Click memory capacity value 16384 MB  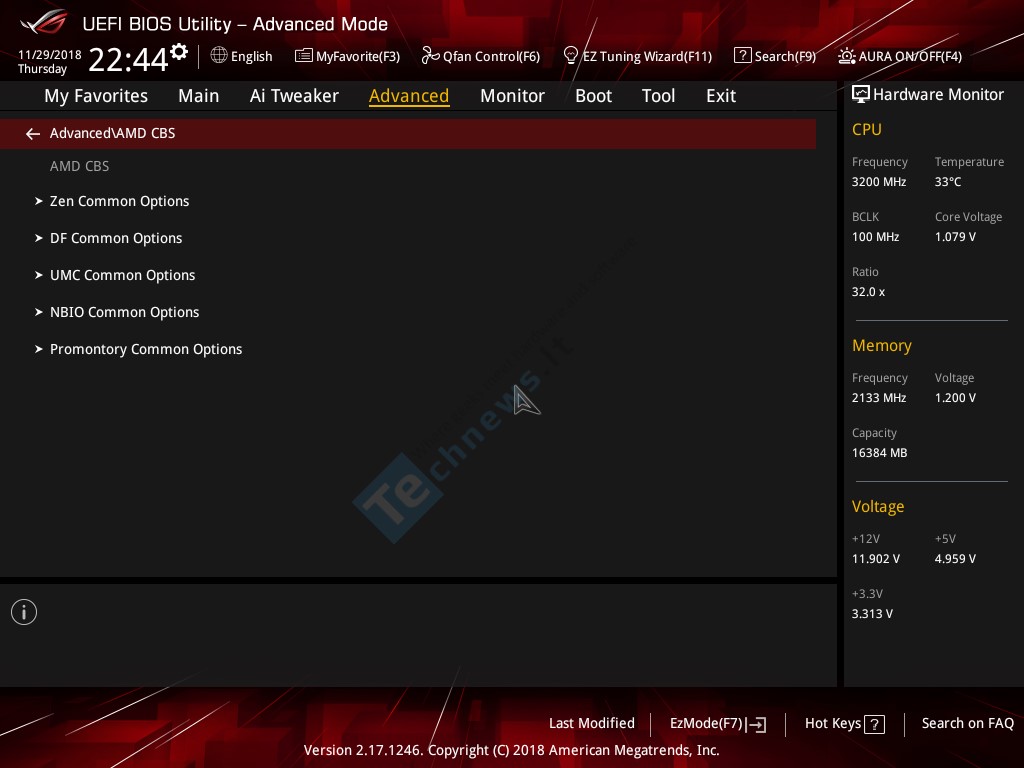click(x=879, y=453)
